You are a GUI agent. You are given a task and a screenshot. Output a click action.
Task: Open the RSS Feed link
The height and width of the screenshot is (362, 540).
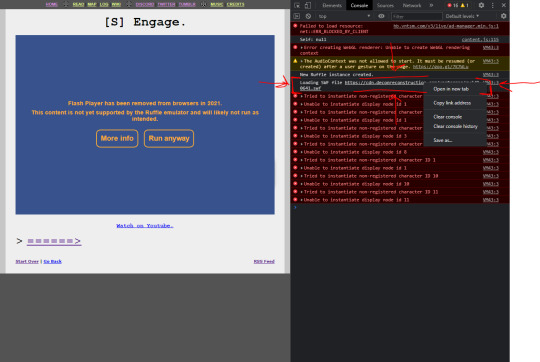point(264,261)
